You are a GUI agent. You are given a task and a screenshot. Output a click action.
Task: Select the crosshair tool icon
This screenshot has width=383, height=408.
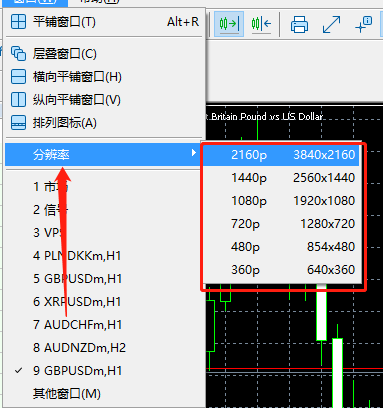point(364,24)
